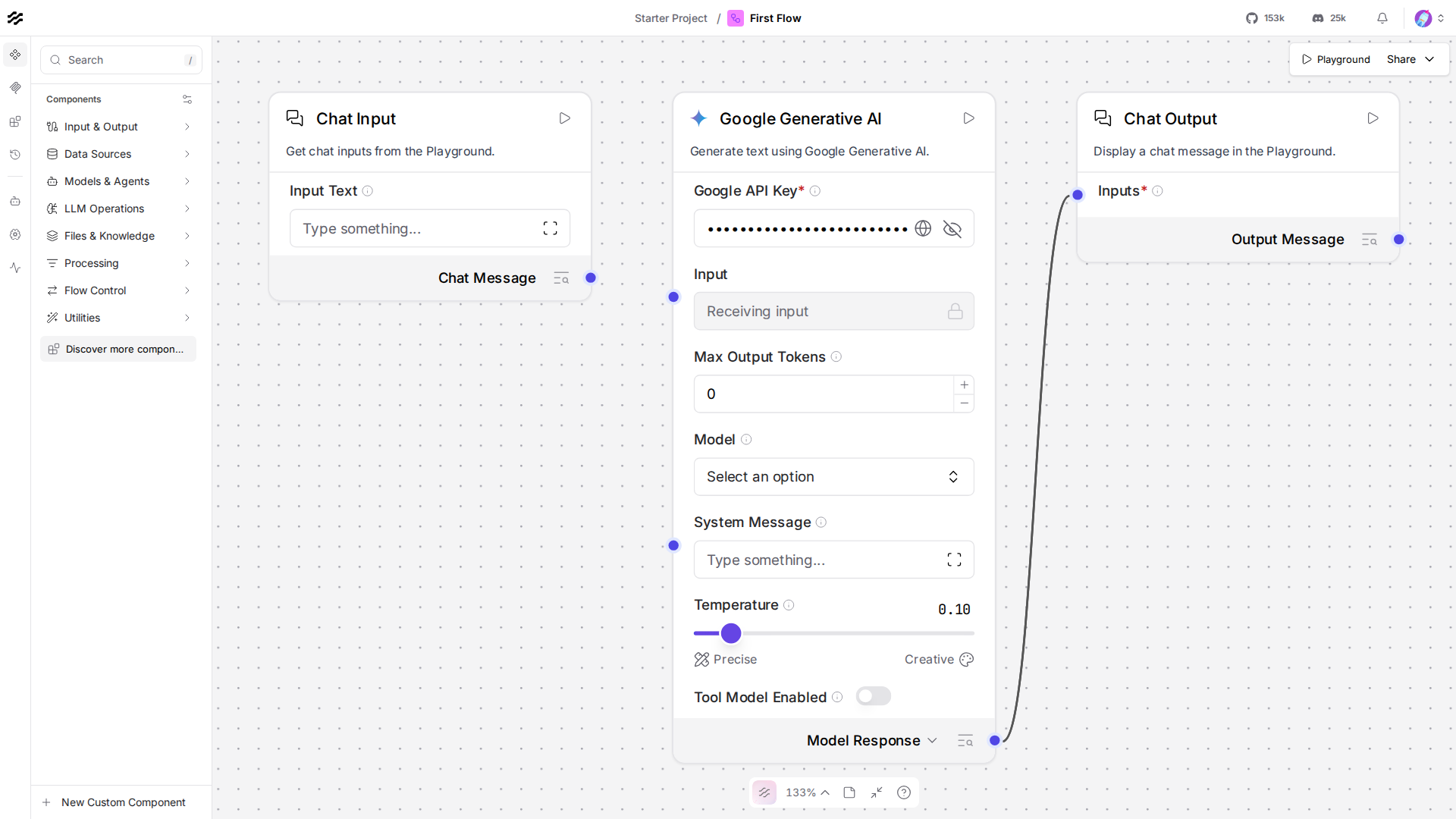Click the System Message input handle
Viewport: 1456px width, 819px height.
click(x=673, y=545)
